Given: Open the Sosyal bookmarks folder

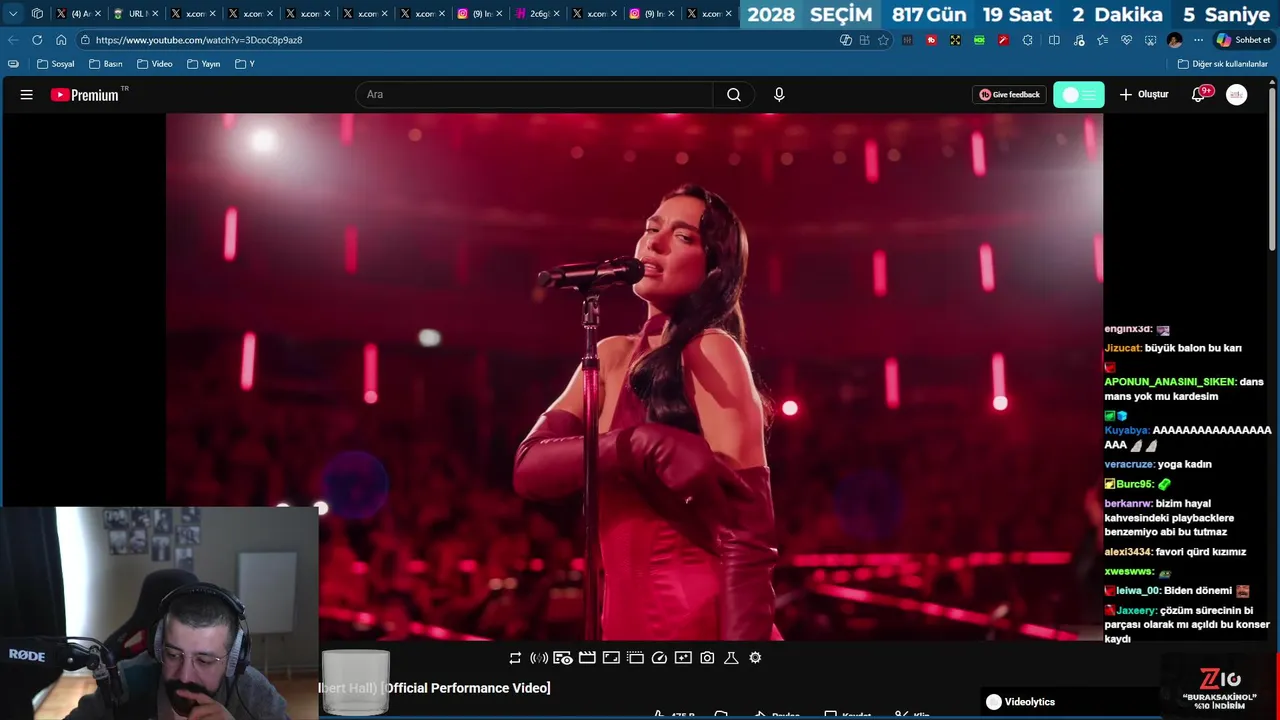Looking at the screenshot, I should [x=55, y=64].
